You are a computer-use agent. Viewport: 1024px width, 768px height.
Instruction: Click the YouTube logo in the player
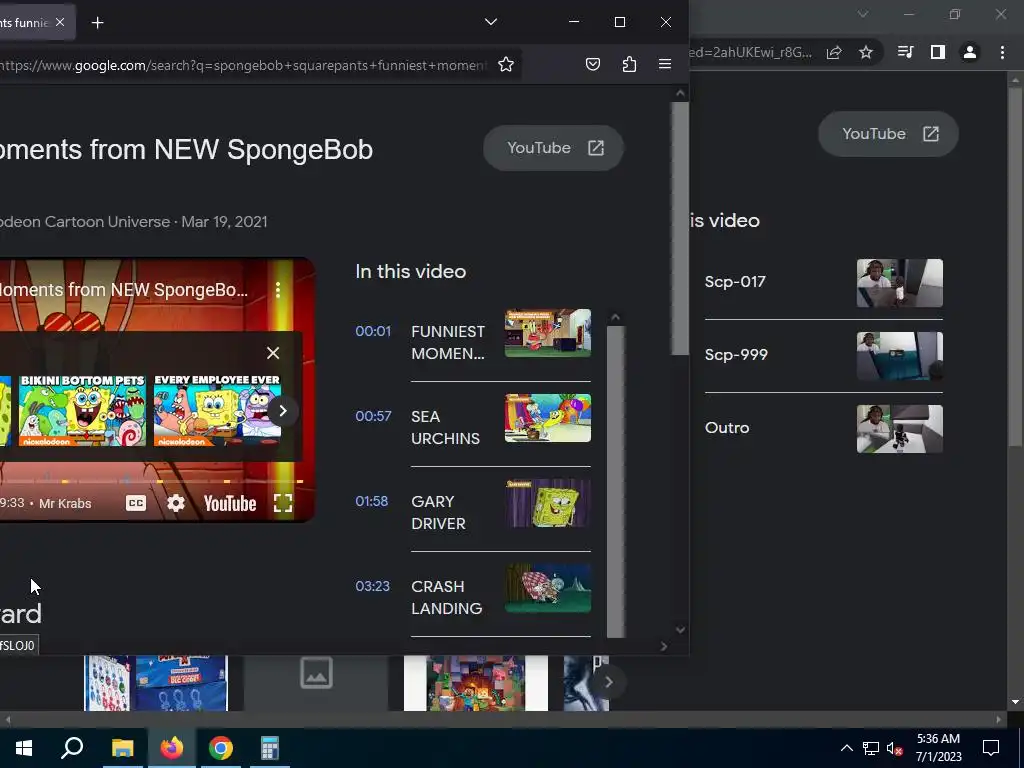point(230,504)
